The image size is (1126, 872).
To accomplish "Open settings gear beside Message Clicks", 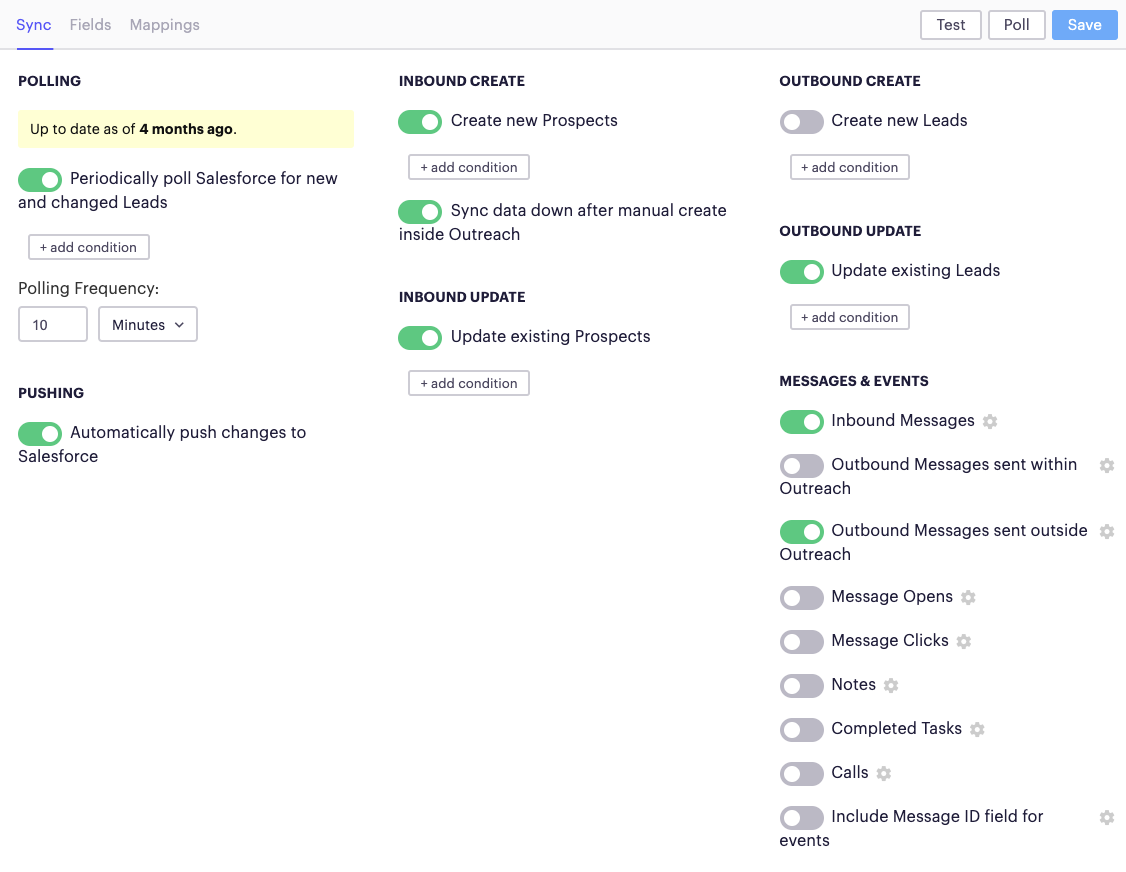I will (x=963, y=641).
